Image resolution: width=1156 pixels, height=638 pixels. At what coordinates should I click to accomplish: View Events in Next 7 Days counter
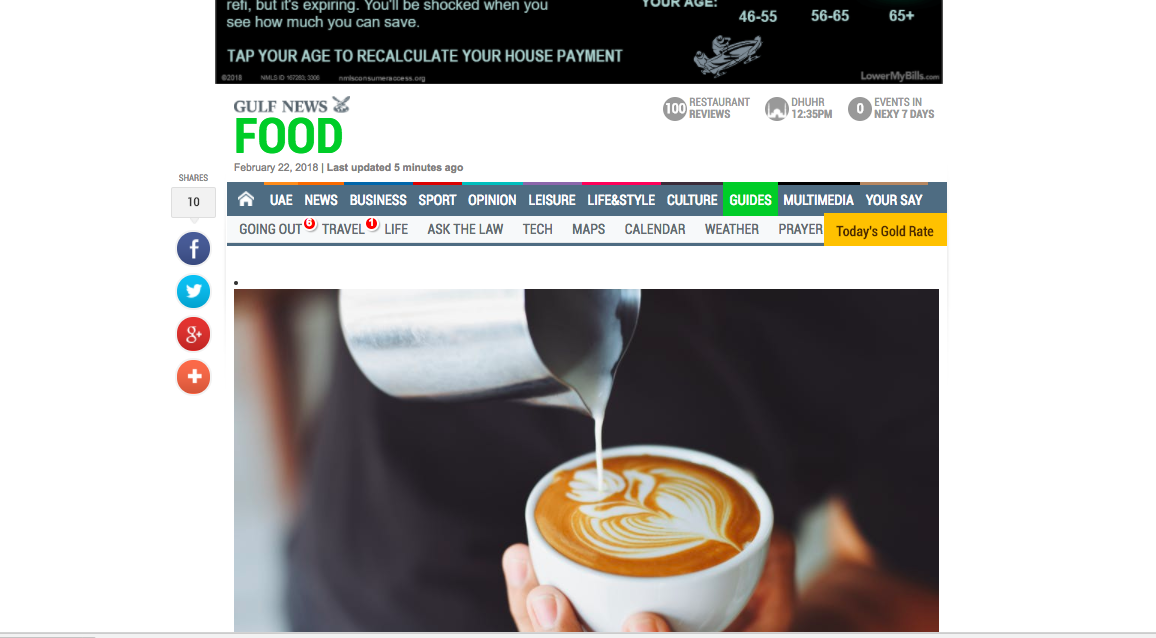tap(859, 109)
